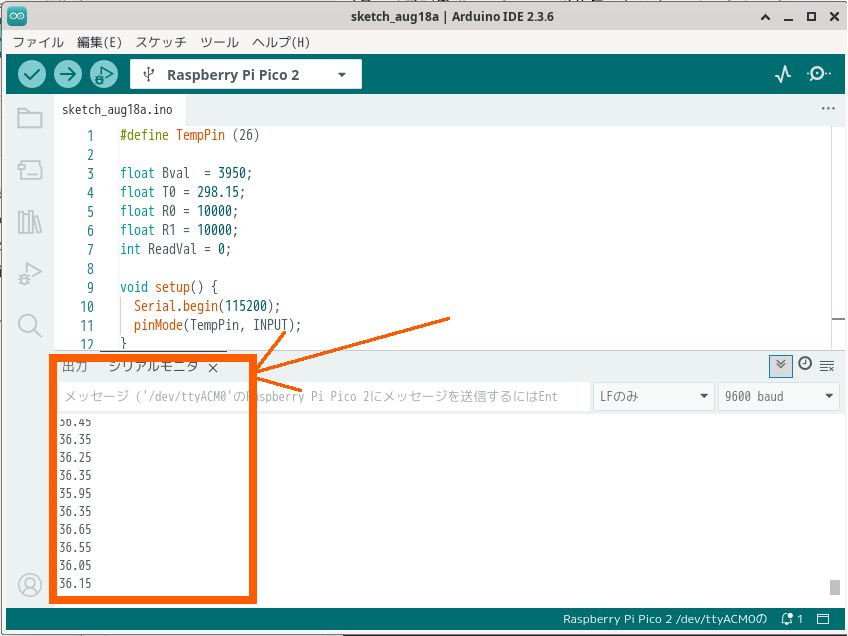Clear serial monitor output icon

(x=827, y=366)
